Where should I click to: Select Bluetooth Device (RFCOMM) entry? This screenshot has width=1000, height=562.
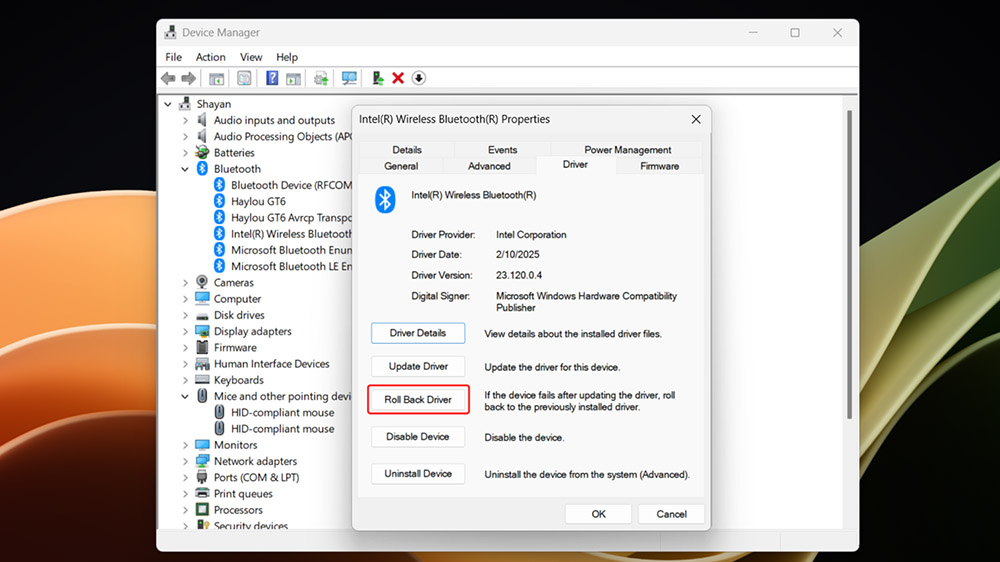pos(283,185)
